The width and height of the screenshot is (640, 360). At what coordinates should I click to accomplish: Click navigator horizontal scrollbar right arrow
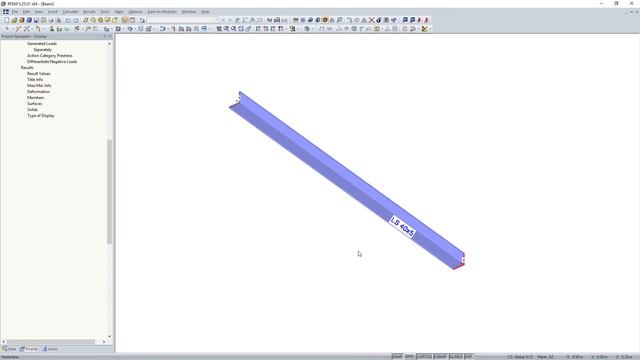104,342
